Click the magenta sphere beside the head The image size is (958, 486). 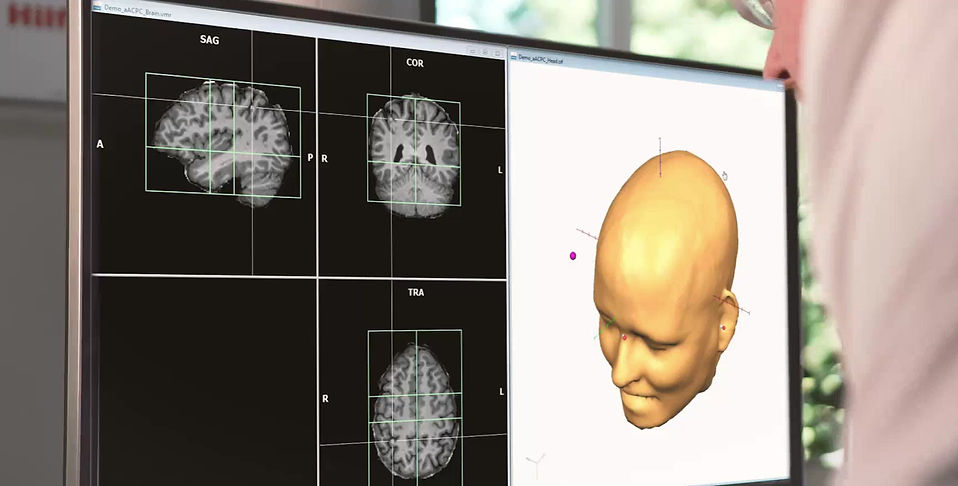point(572,256)
